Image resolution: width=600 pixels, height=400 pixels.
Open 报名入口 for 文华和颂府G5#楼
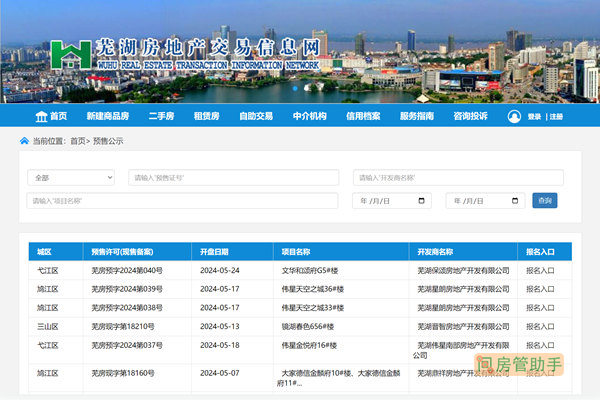point(540,271)
